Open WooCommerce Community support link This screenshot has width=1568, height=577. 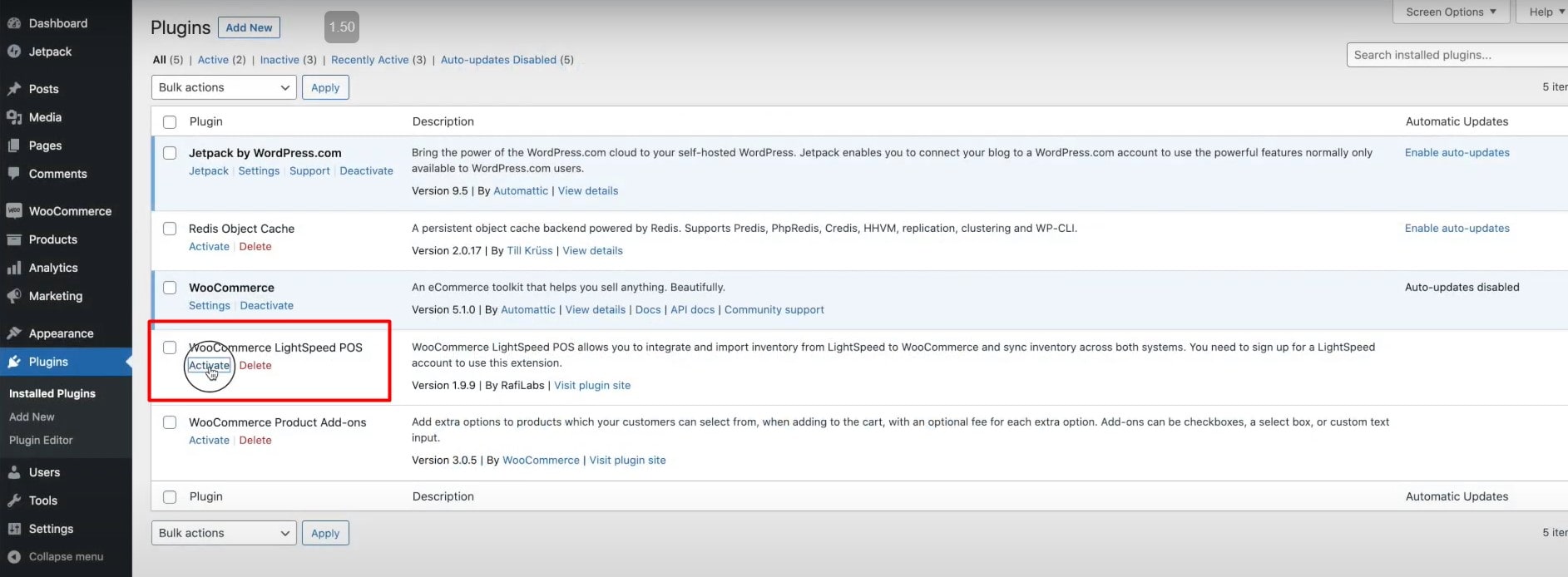click(774, 310)
